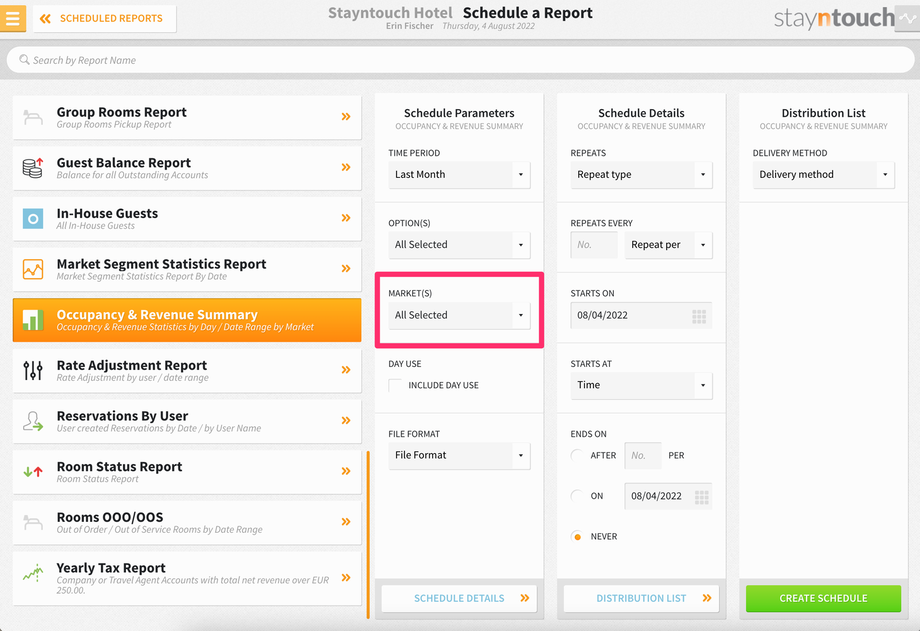Screen dimensions: 920x631
Task: Click the Repeats Every number field
Action: tap(594, 245)
